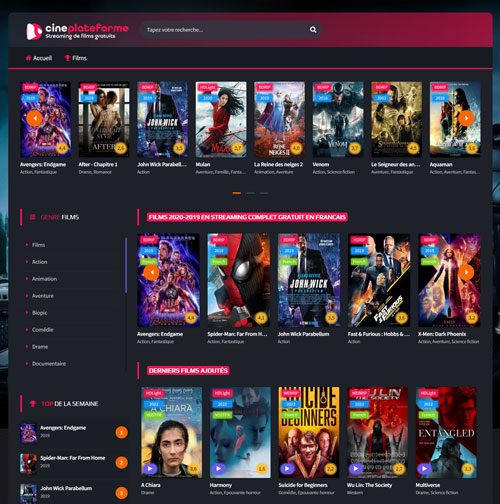Click Avengers: Endgame title in top carousel

(43, 164)
